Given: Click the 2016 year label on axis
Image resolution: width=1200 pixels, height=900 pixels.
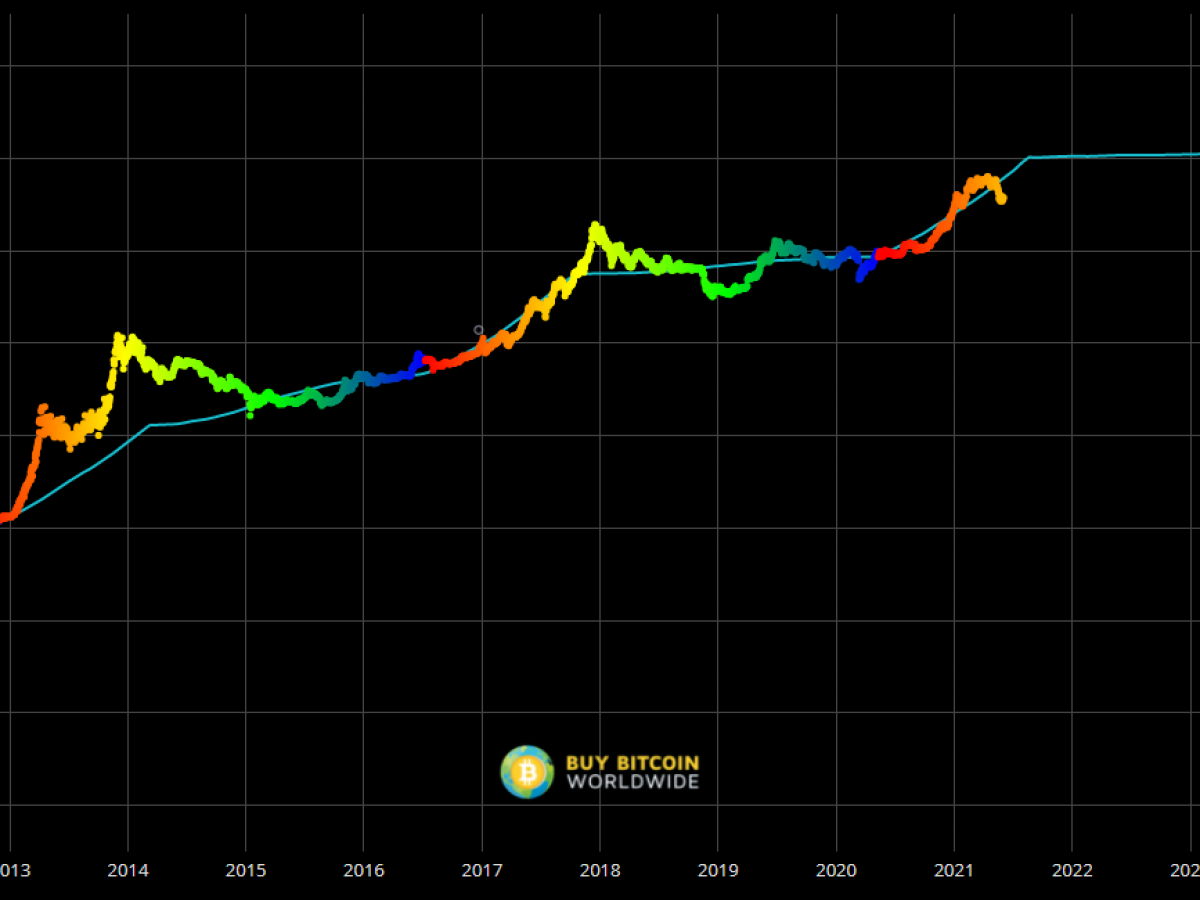Looking at the screenshot, I should (364, 870).
